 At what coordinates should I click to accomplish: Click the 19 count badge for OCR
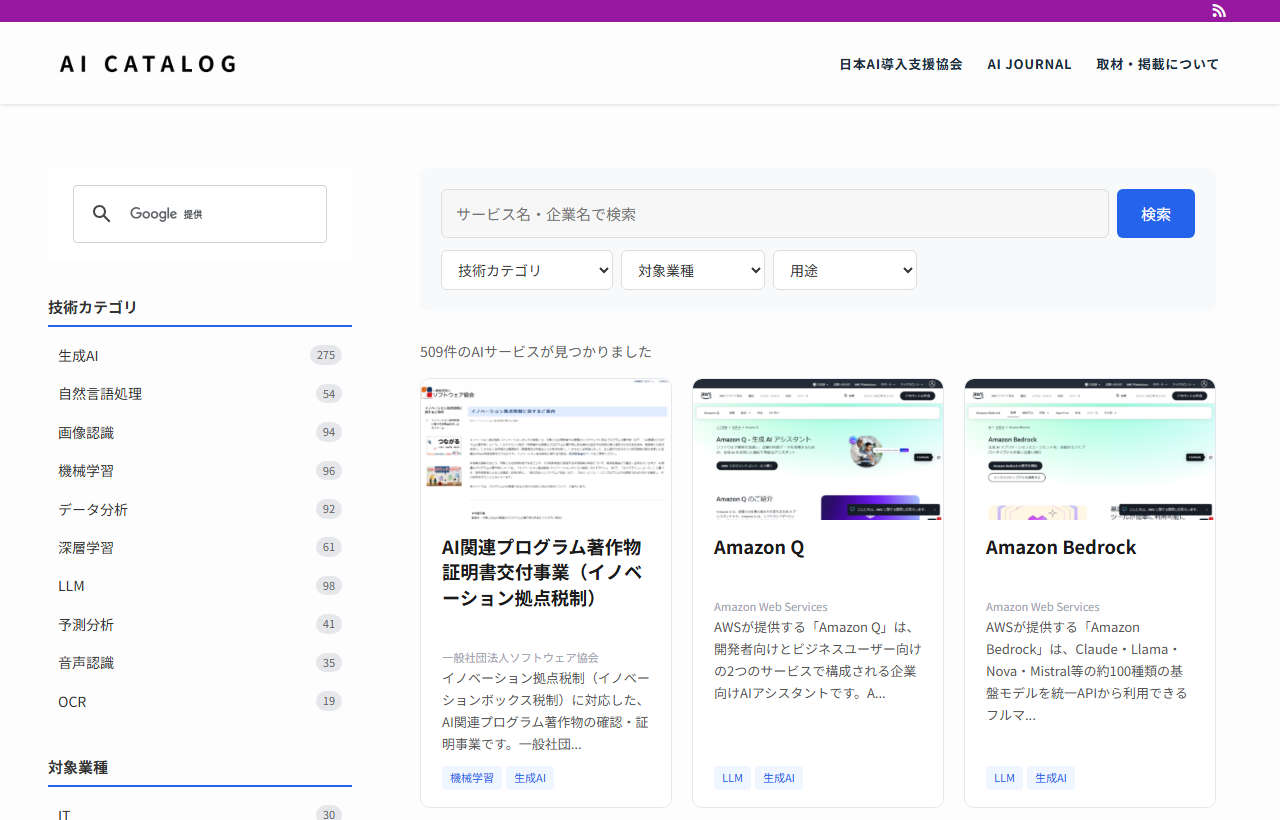pyautogui.click(x=329, y=701)
